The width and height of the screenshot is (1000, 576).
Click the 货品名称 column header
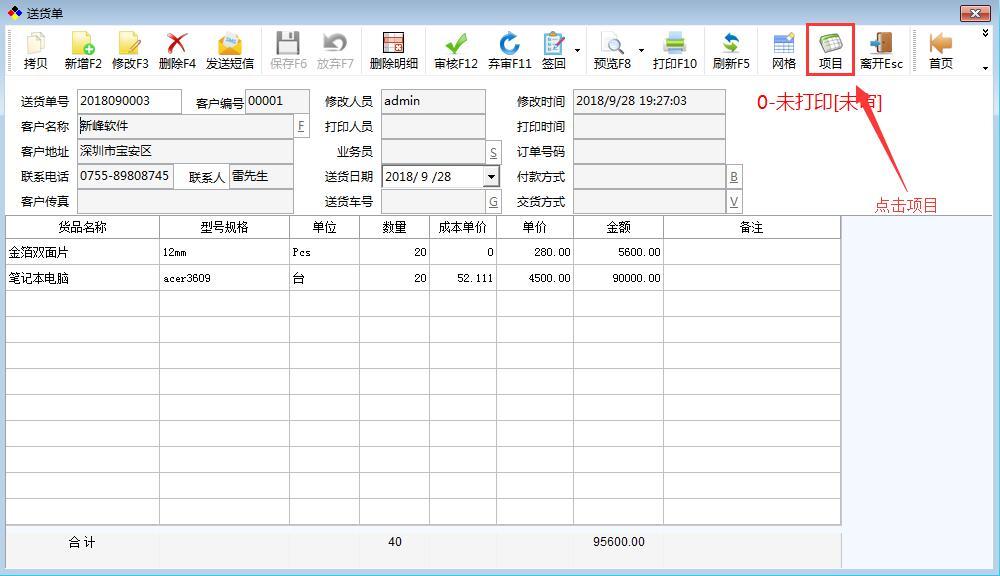pos(82,228)
